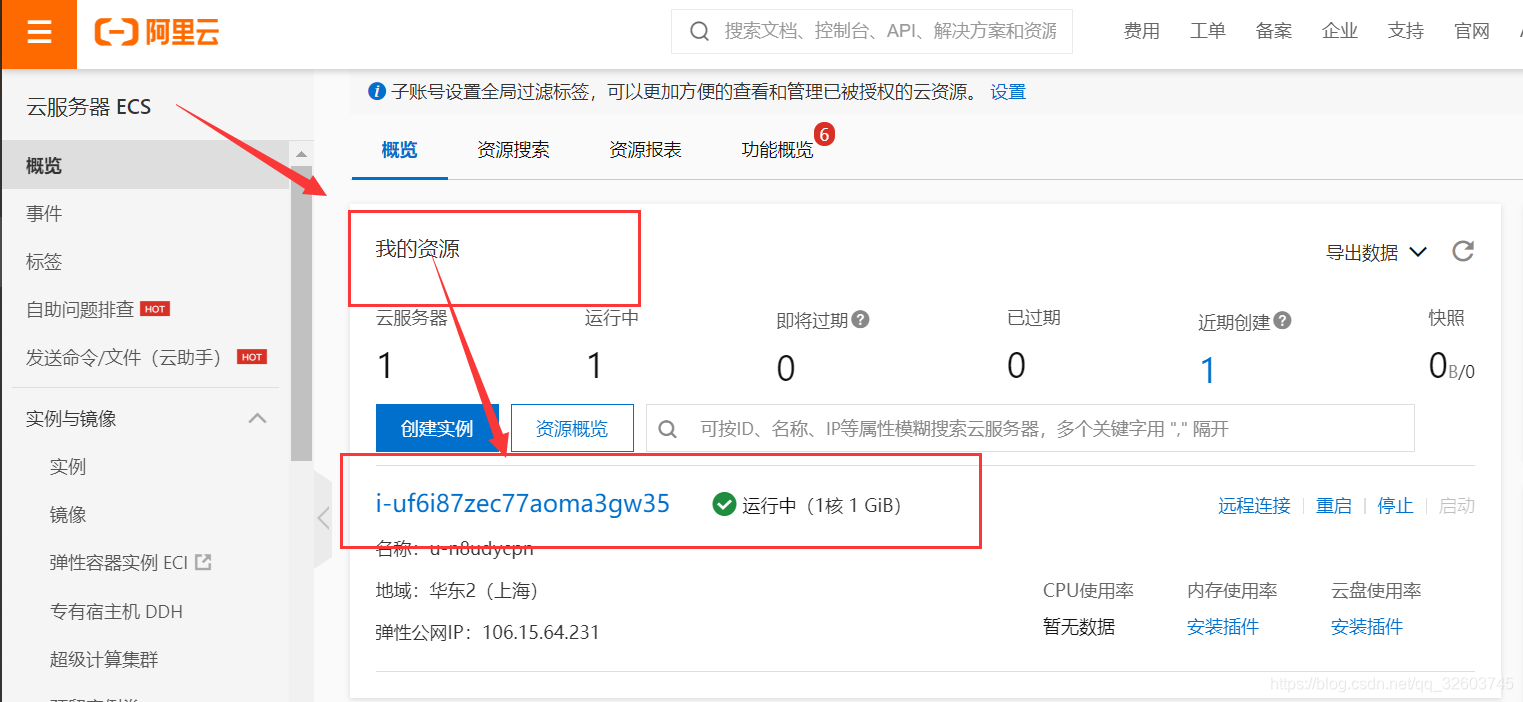Viewport: 1523px width, 702px height.
Task: Switch to the 资源报表 tab
Action: coord(645,150)
